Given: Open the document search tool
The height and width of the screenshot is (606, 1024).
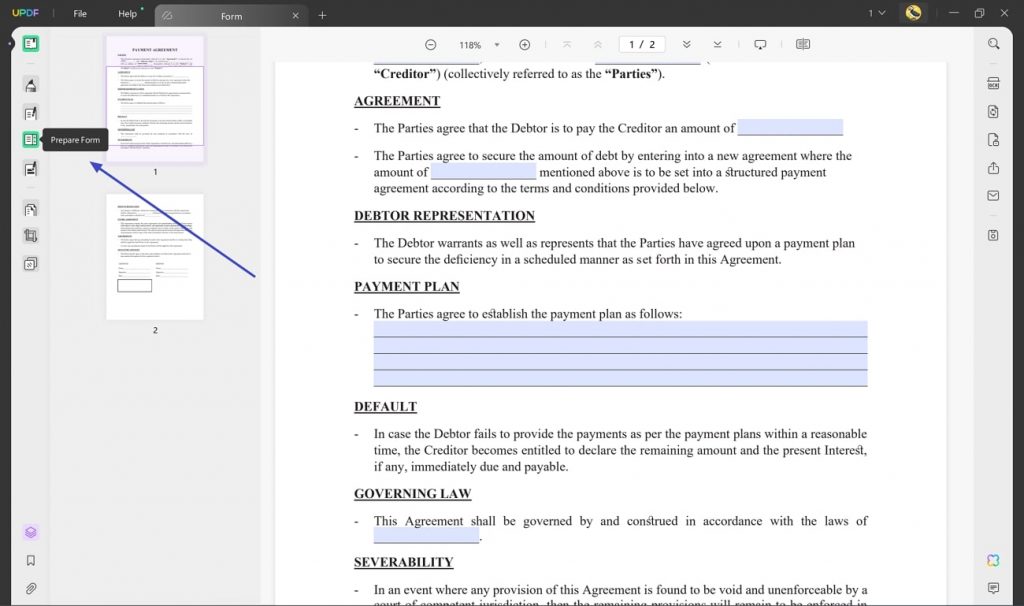Looking at the screenshot, I should (x=992, y=44).
